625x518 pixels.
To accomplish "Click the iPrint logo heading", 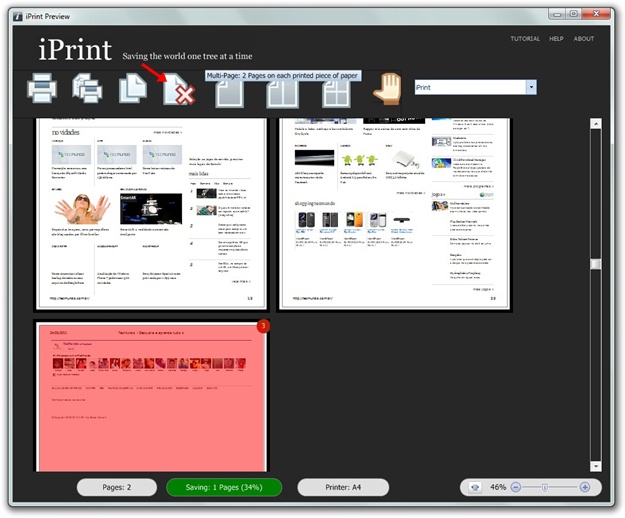I will 75,50.
